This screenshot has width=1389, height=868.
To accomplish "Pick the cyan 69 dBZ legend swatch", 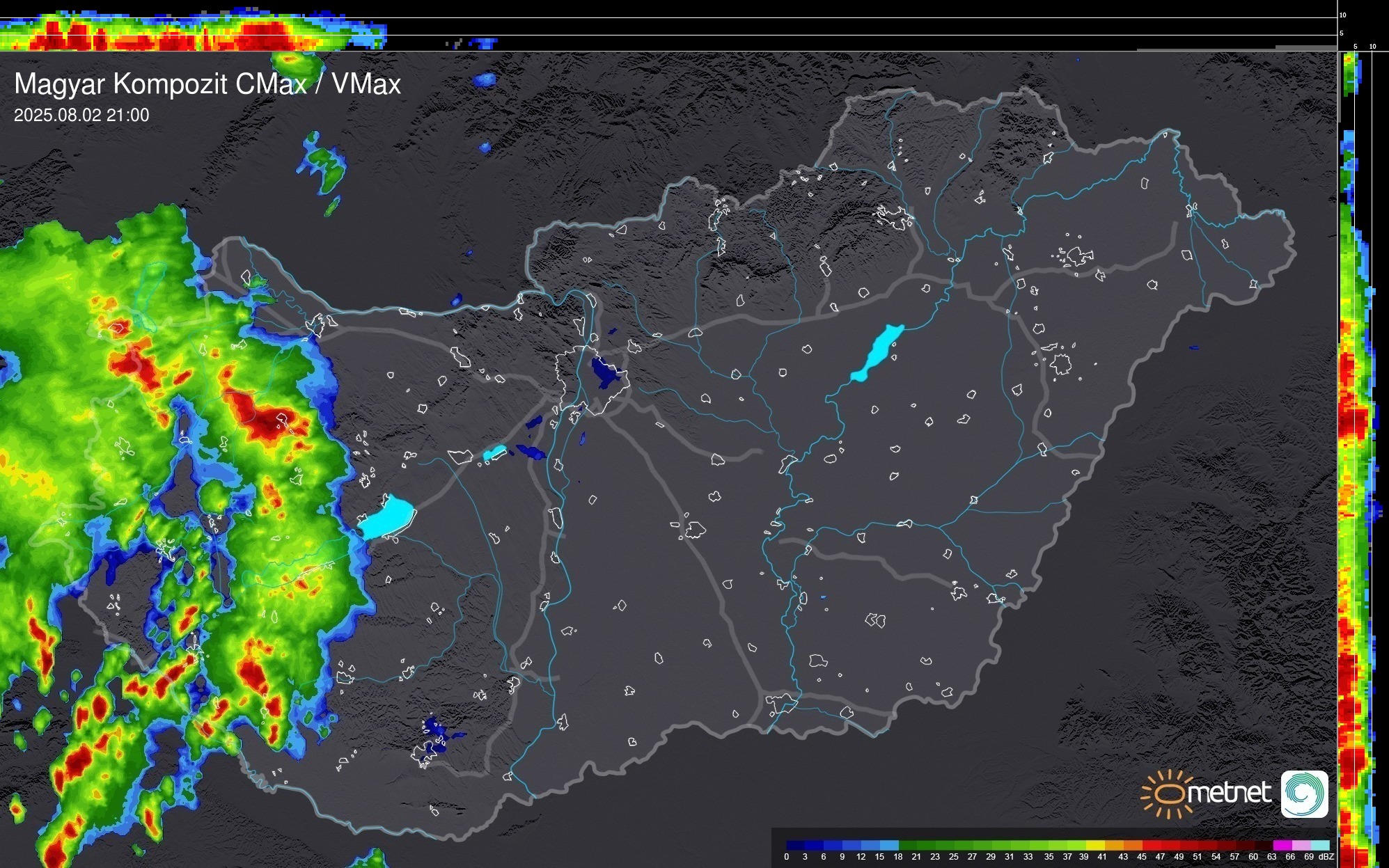I will click(1319, 845).
